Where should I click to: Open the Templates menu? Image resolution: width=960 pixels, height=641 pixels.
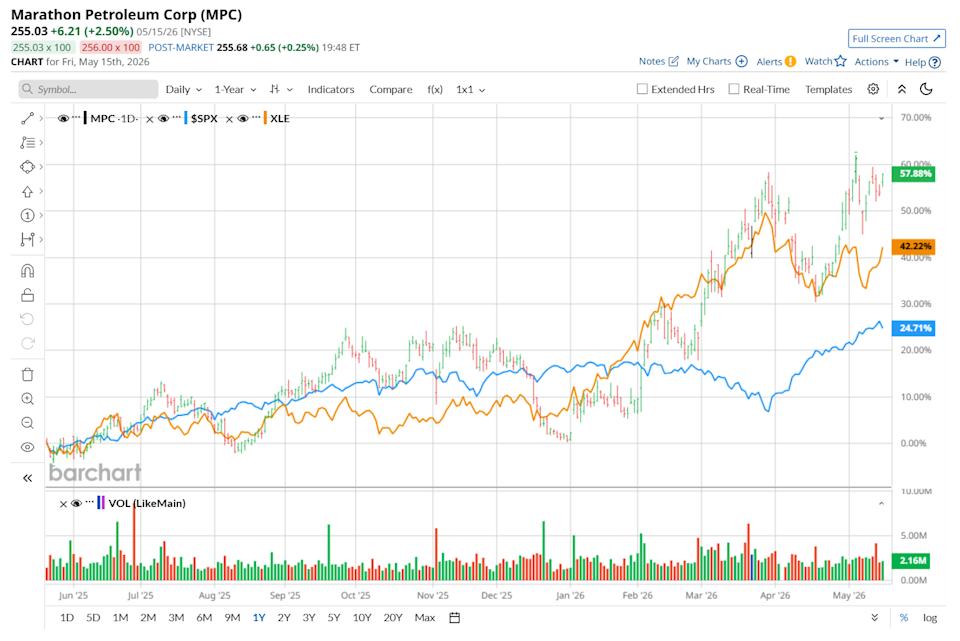[828, 89]
